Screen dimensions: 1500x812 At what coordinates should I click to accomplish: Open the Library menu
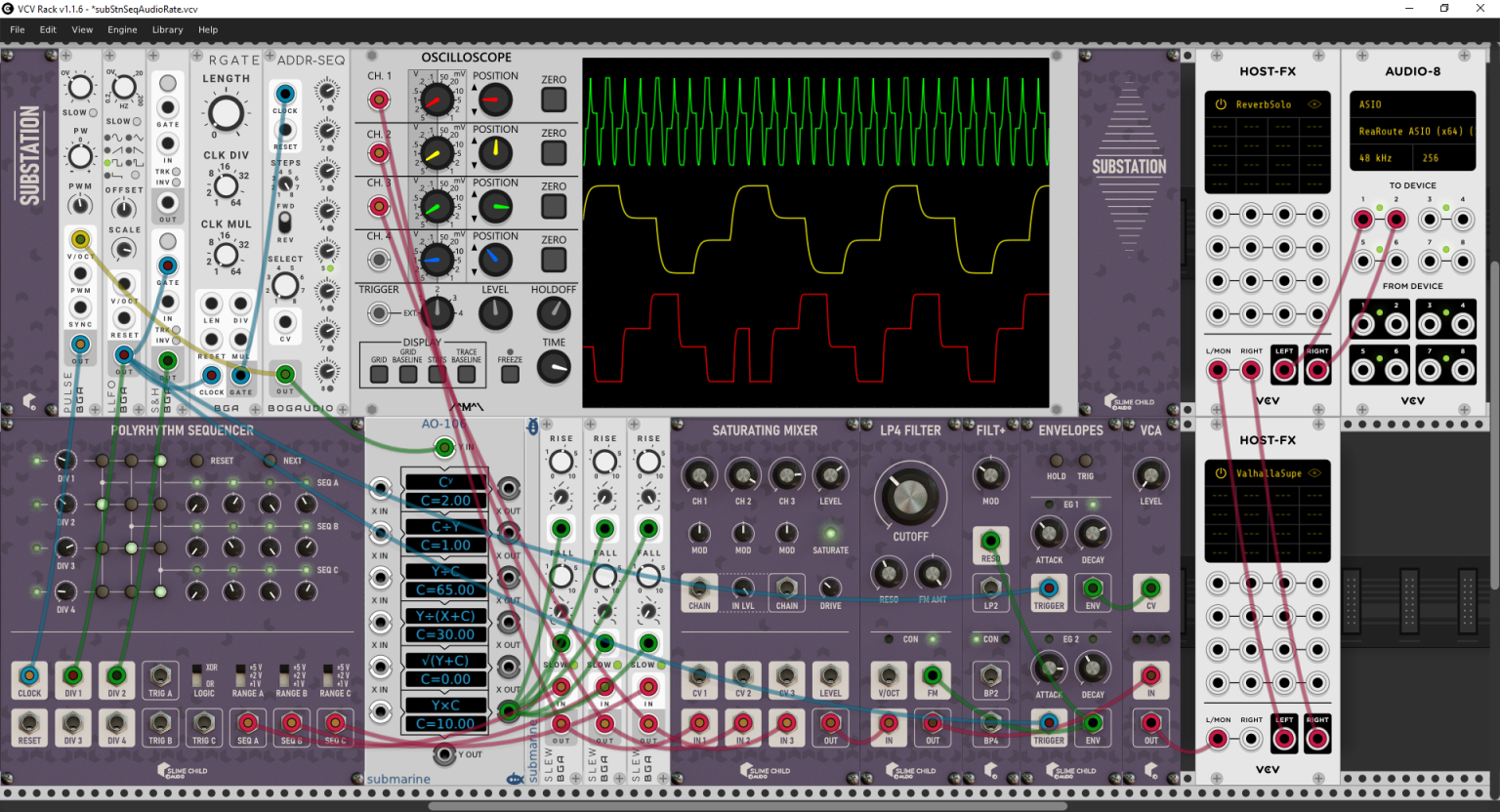(167, 29)
